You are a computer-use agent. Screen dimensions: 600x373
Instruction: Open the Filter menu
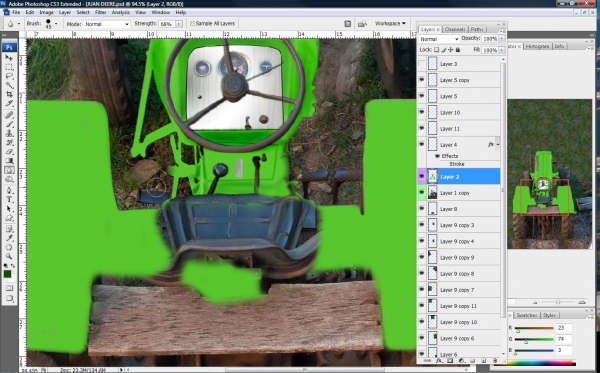(x=100, y=12)
